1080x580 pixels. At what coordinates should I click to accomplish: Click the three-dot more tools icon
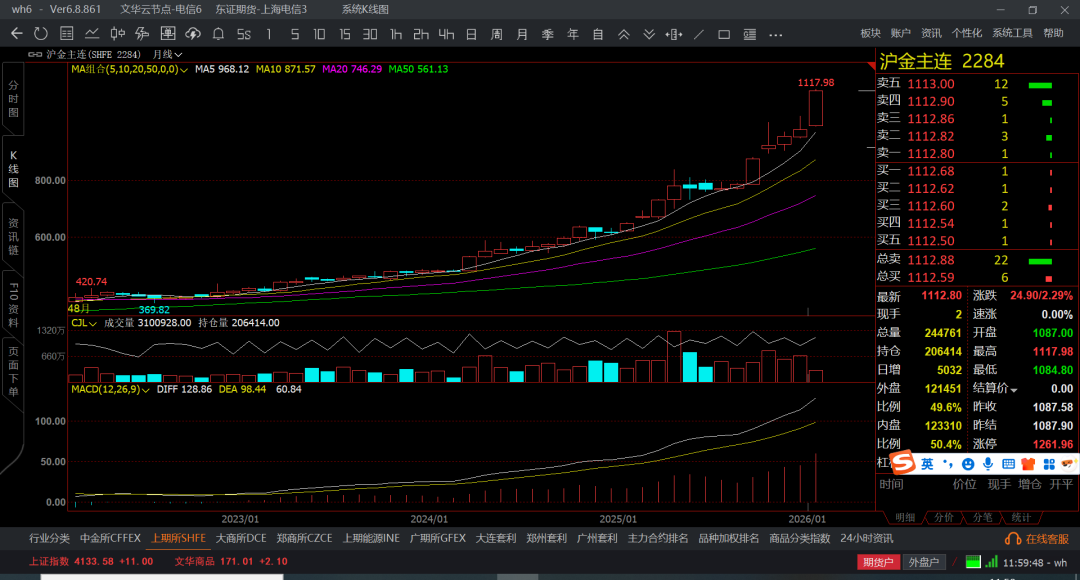pyautogui.click(x=775, y=34)
